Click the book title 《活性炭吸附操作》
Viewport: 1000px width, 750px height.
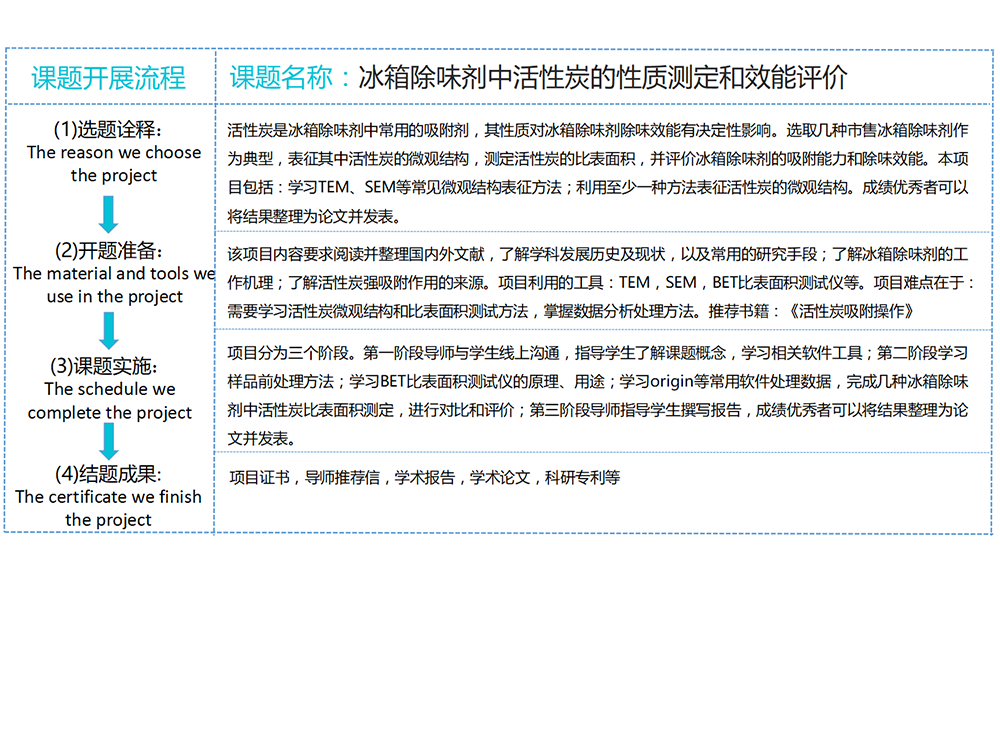point(855,312)
